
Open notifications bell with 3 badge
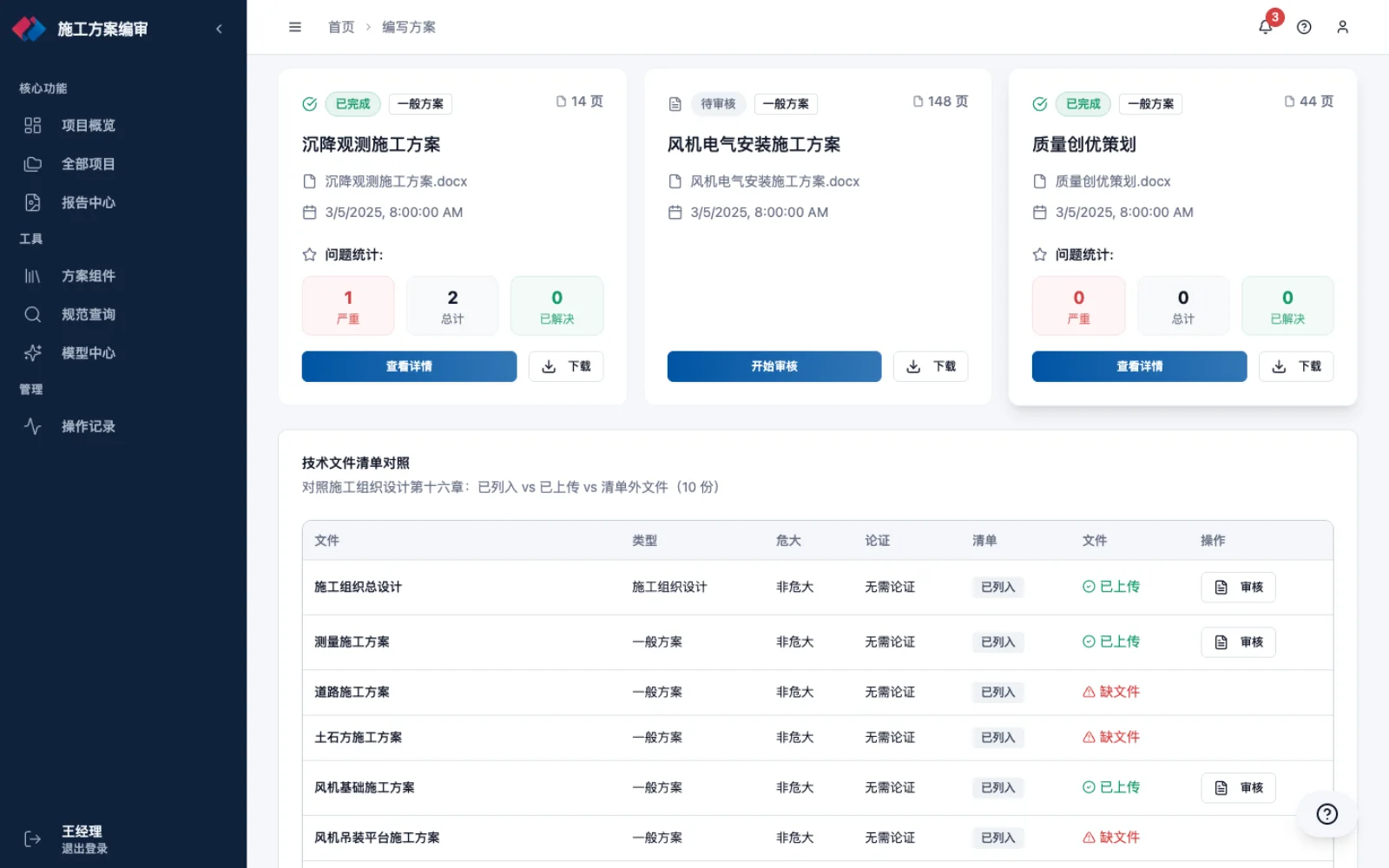pyautogui.click(x=1266, y=27)
